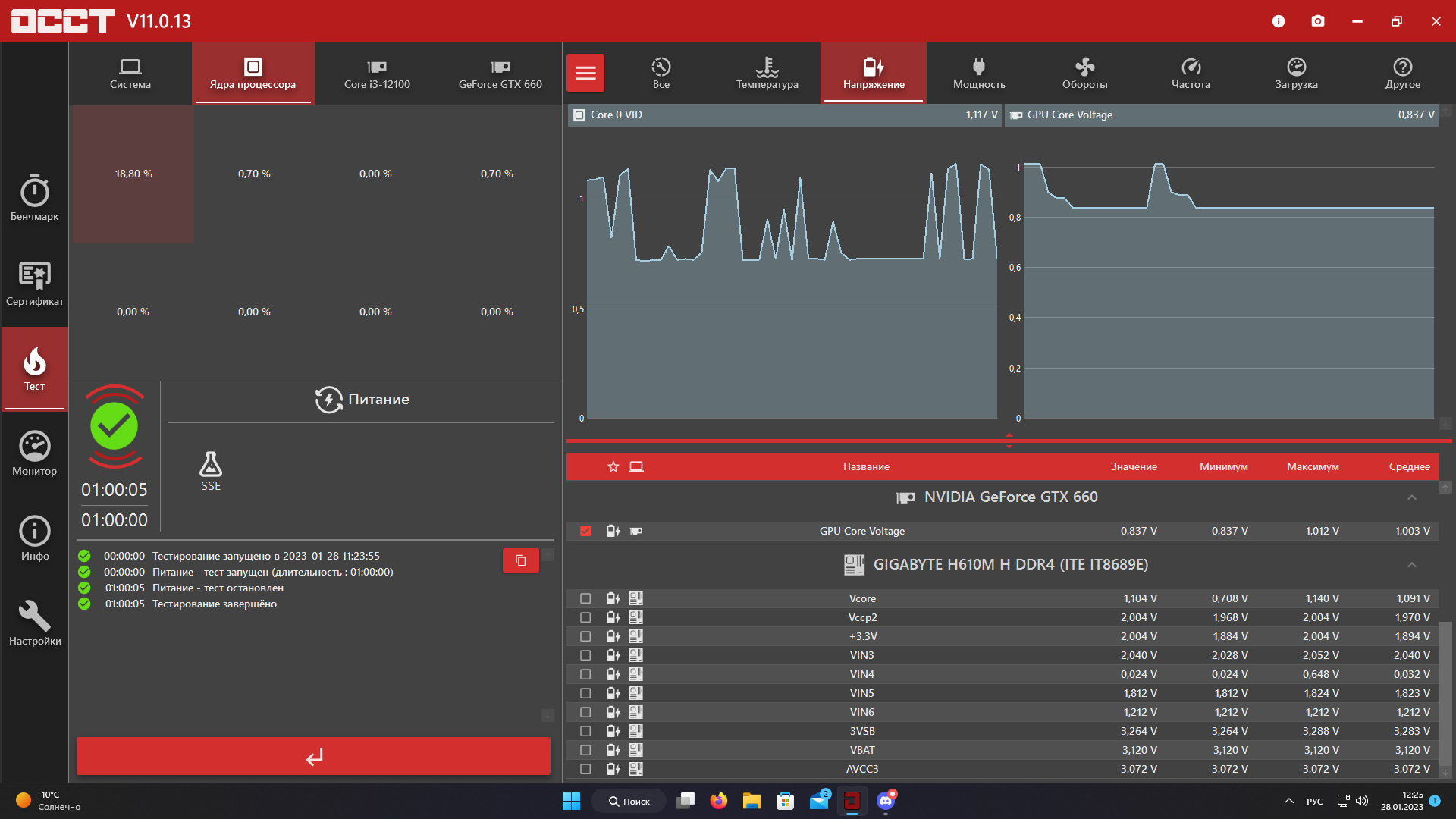1456x819 pixels.
Task: Open the Частота sensor tab
Action: pos(1191,73)
